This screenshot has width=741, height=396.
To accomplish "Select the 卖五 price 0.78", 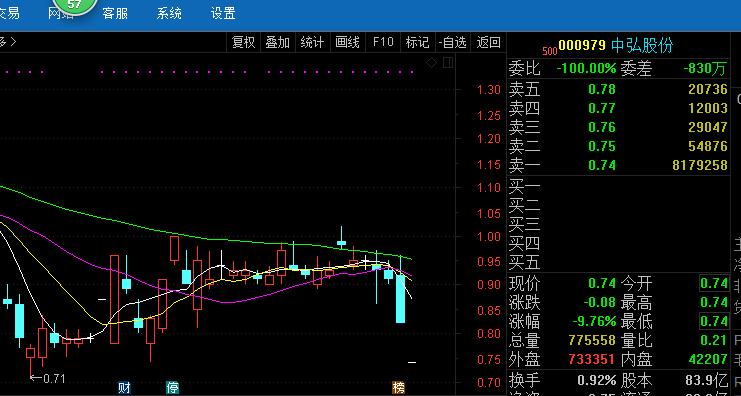I will pyautogui.click(x=602, y=89).
